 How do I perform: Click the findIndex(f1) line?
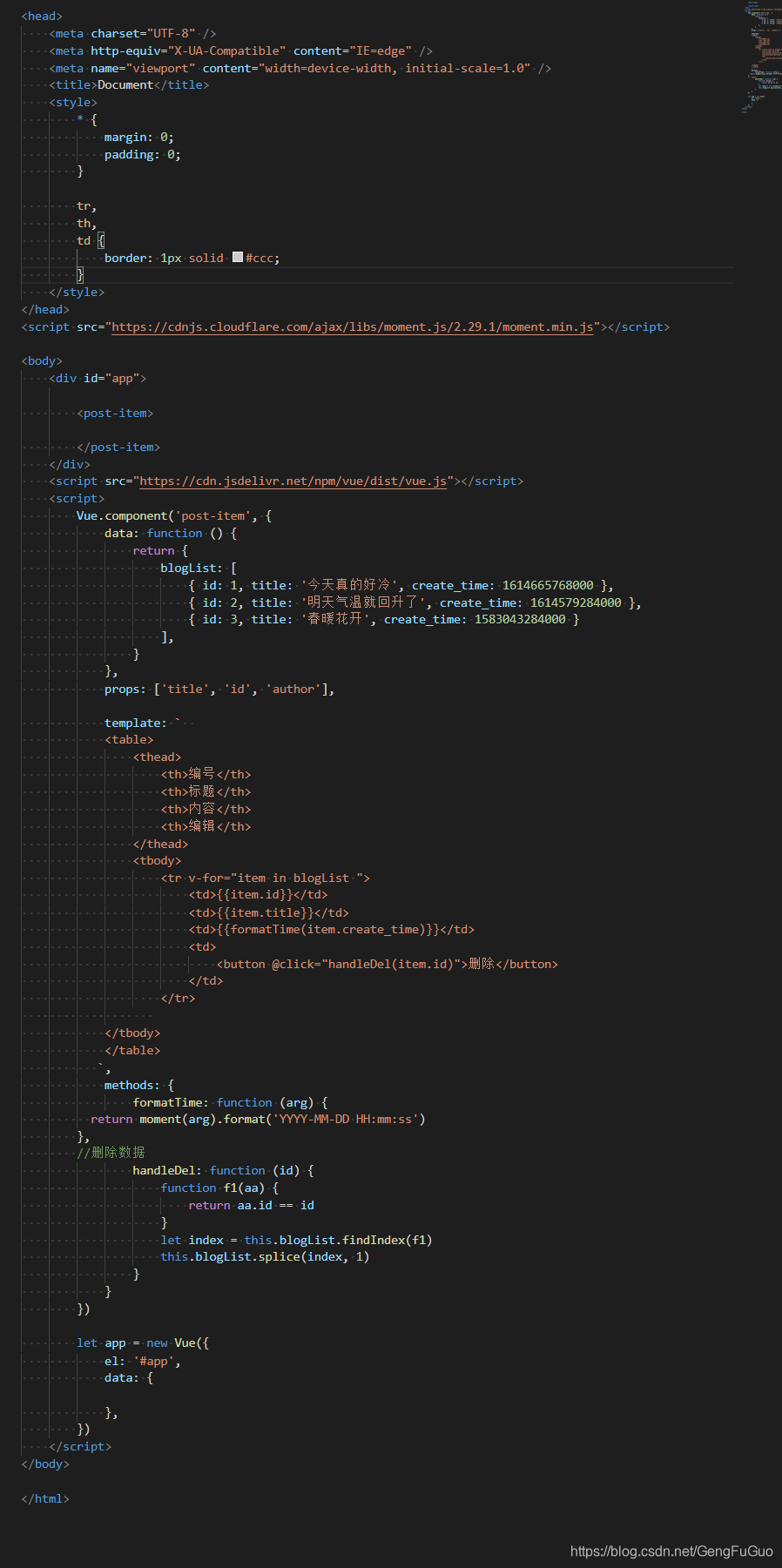(x=296, y=1241)
